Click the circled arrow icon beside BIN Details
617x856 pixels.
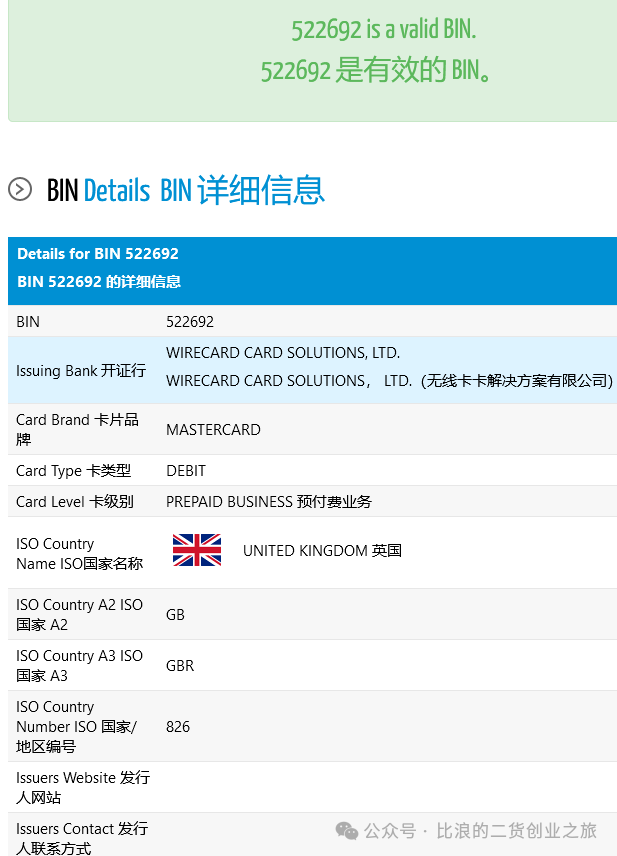click(20, 189)
